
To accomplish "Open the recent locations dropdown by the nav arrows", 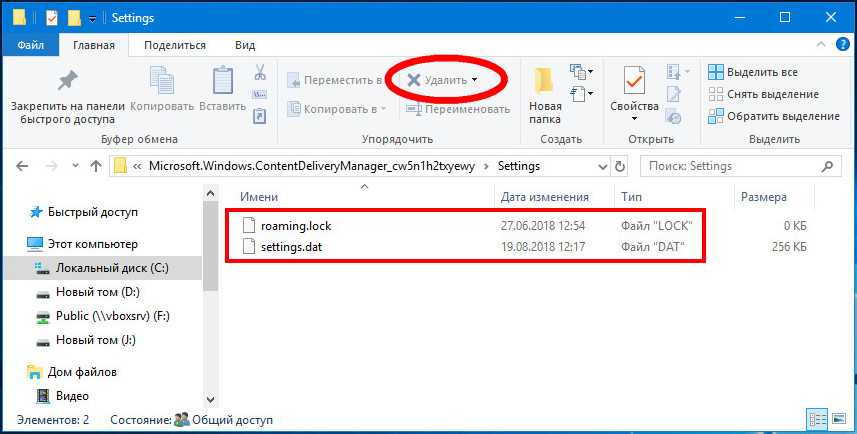I will (75, 166).
